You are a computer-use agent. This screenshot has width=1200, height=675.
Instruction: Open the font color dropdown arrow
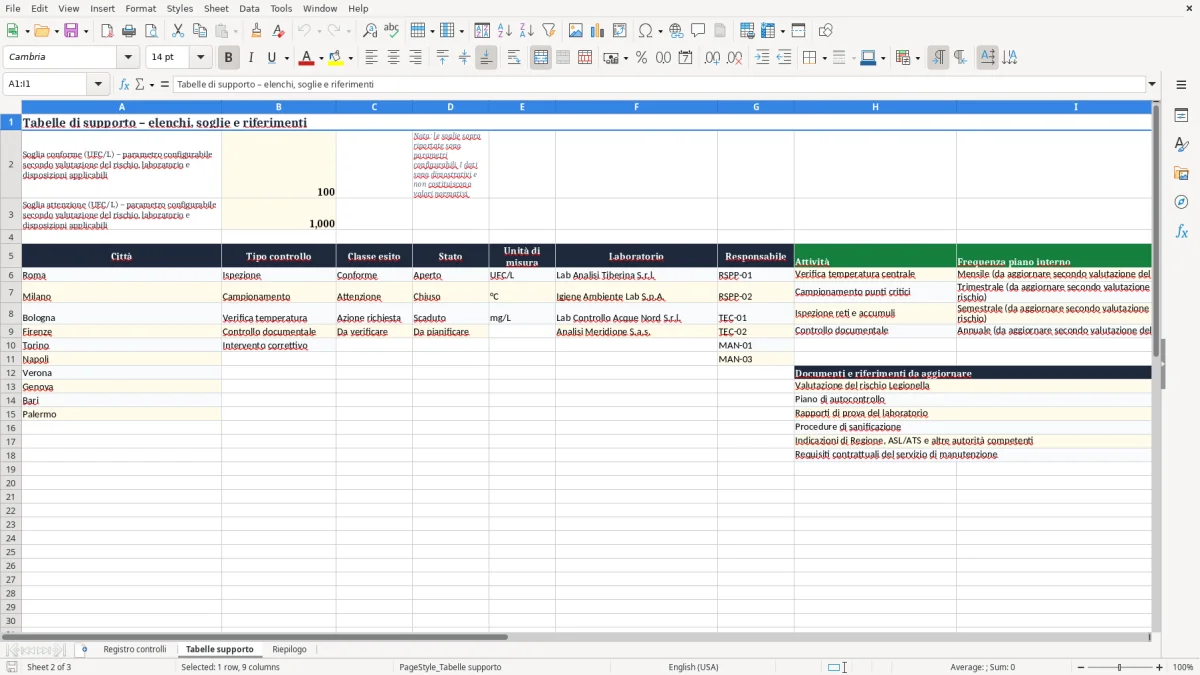coord(321,58)
